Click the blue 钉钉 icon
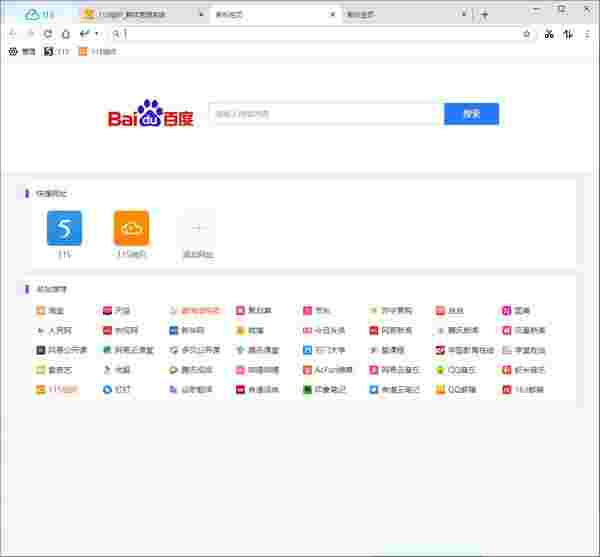The image size is (600, 557). coord(107,389)
